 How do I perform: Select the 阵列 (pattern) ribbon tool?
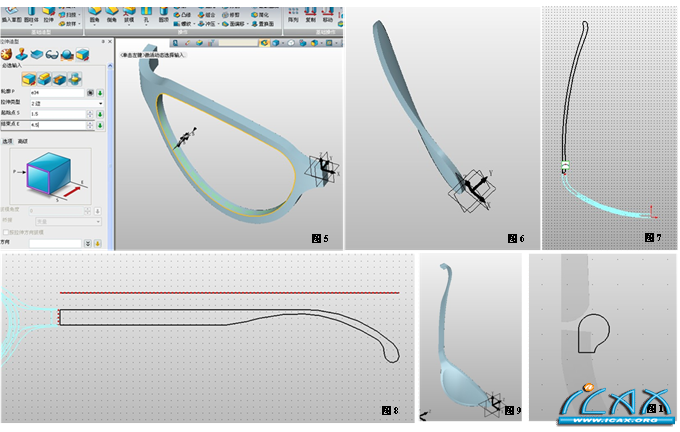(x=294, y=14)
